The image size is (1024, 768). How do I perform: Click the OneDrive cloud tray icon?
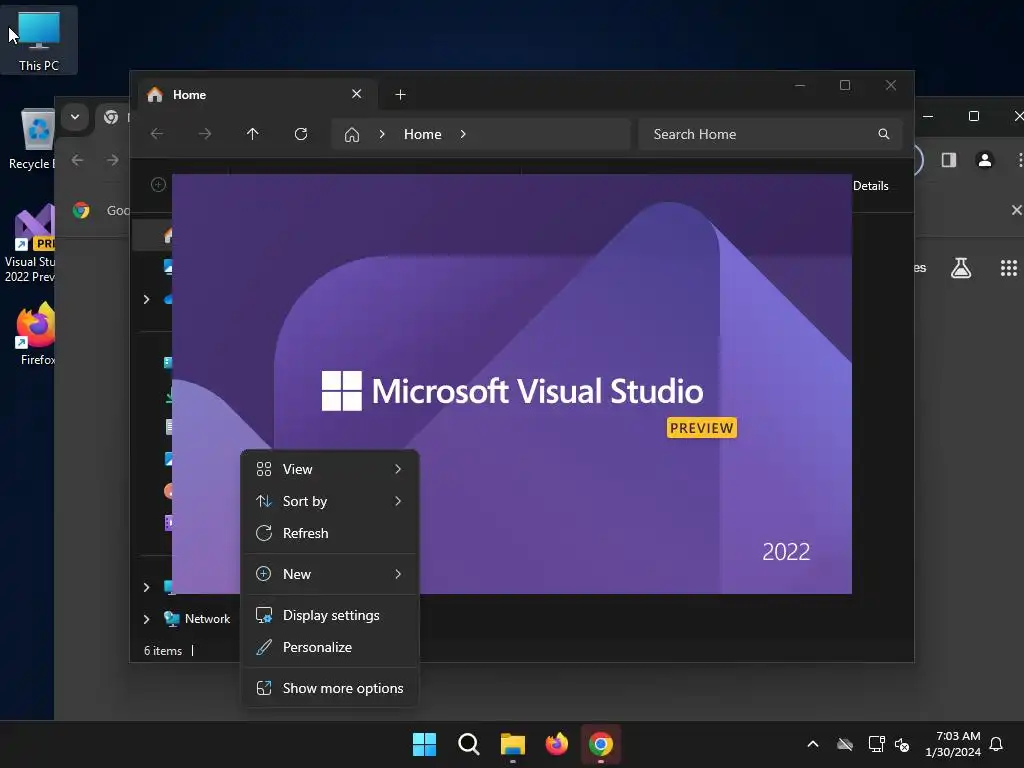tap(845, 744)
